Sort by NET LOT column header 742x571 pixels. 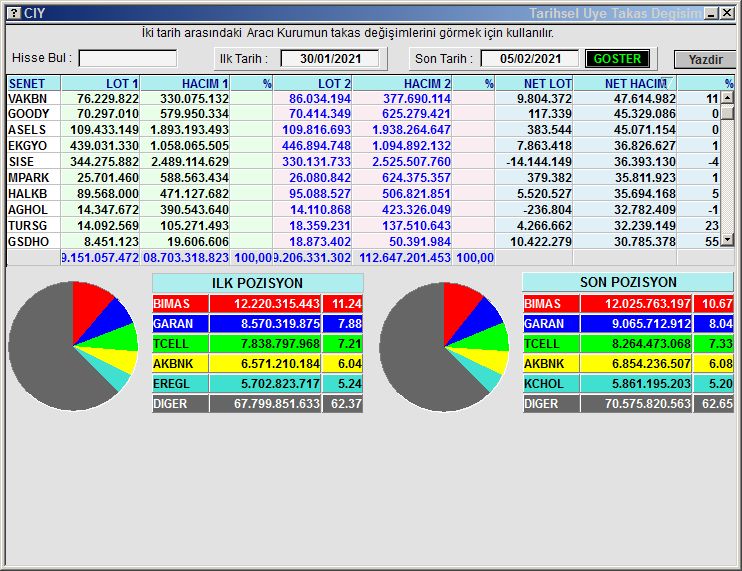[x=534, y=83]
